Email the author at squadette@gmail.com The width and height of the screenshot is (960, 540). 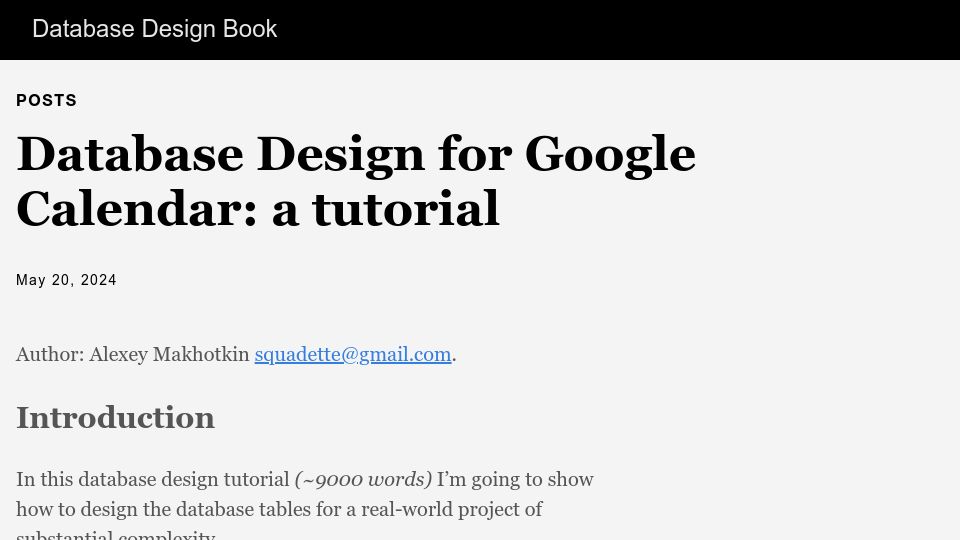[x=353, y=354]
